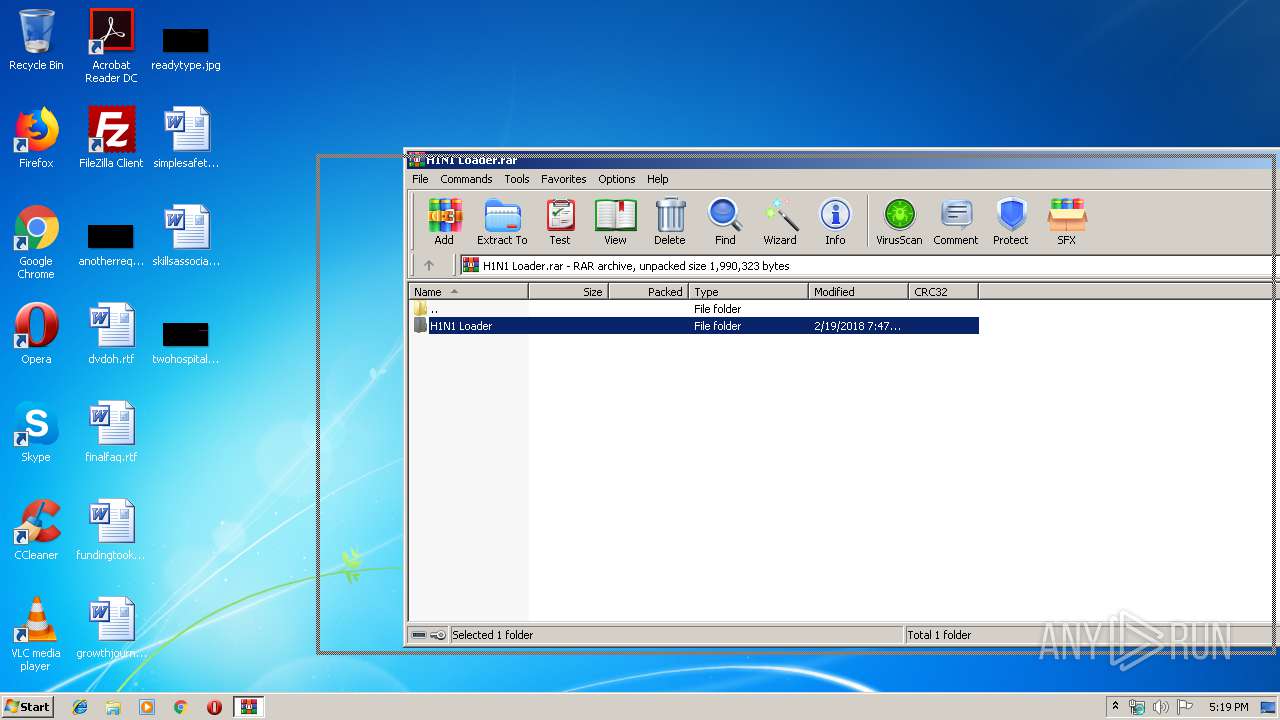
Task: Select the Skype desktop icon
Action: coord(36,432)
